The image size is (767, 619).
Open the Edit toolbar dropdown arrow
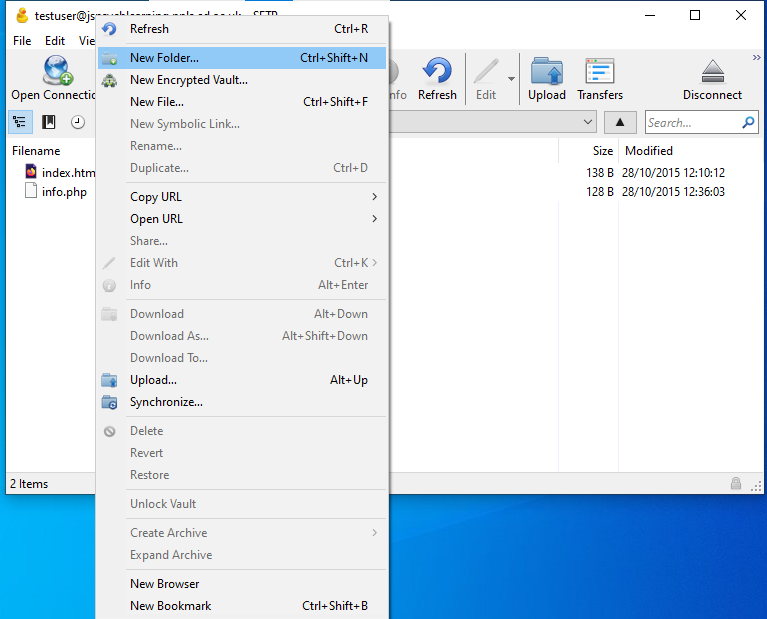click(511, 79)
